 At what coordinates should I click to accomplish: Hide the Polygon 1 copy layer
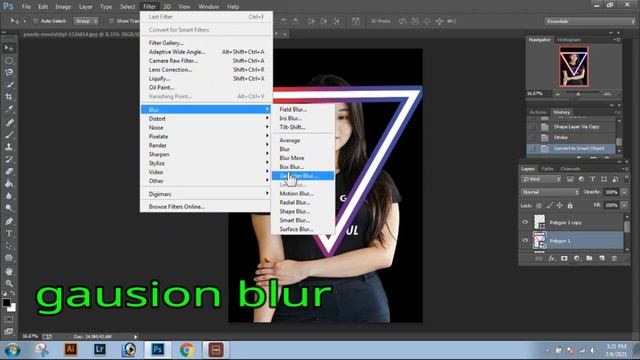525,222
